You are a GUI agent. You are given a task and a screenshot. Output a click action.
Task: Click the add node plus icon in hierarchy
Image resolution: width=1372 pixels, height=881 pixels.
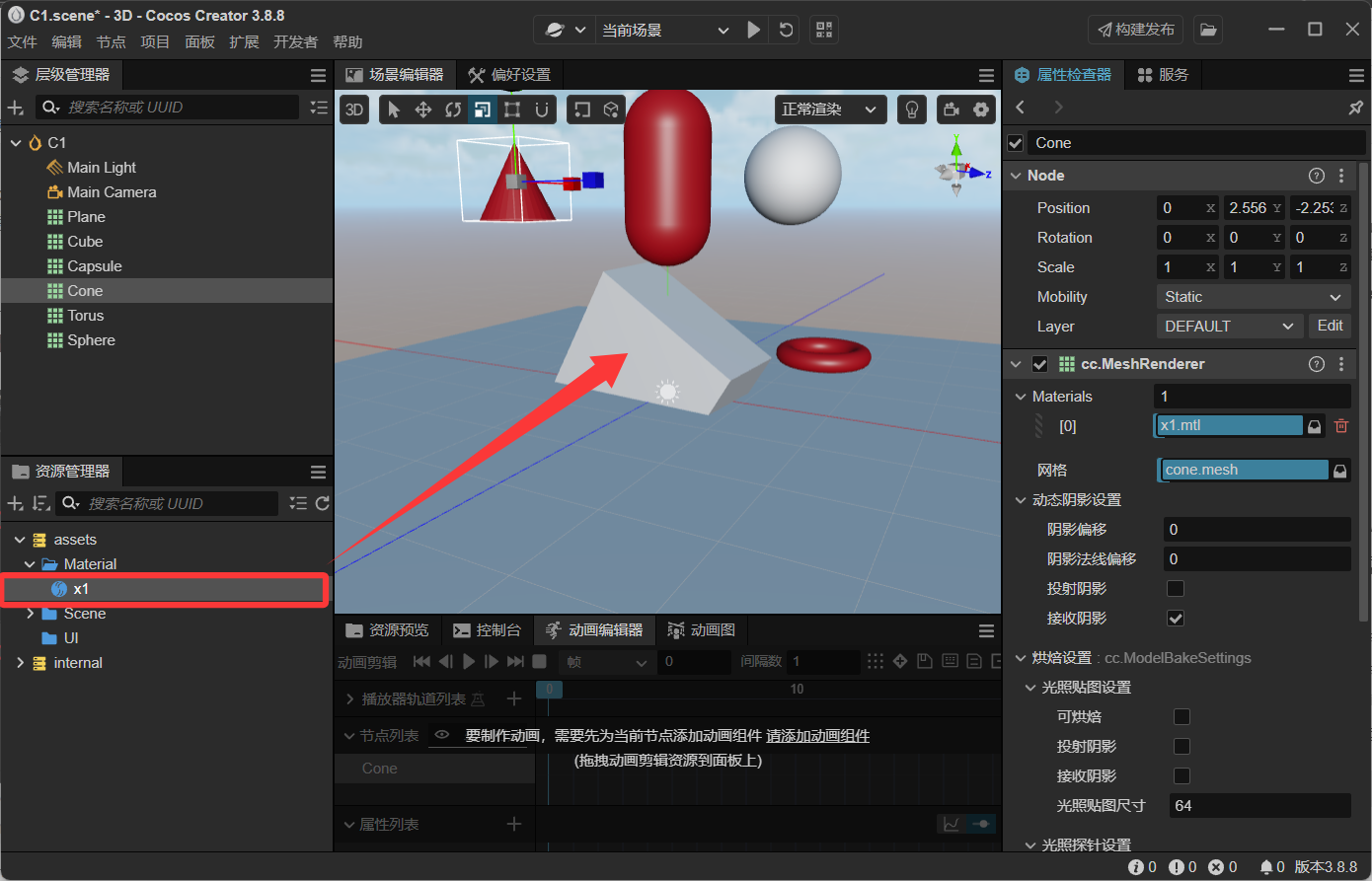point(16,108)
